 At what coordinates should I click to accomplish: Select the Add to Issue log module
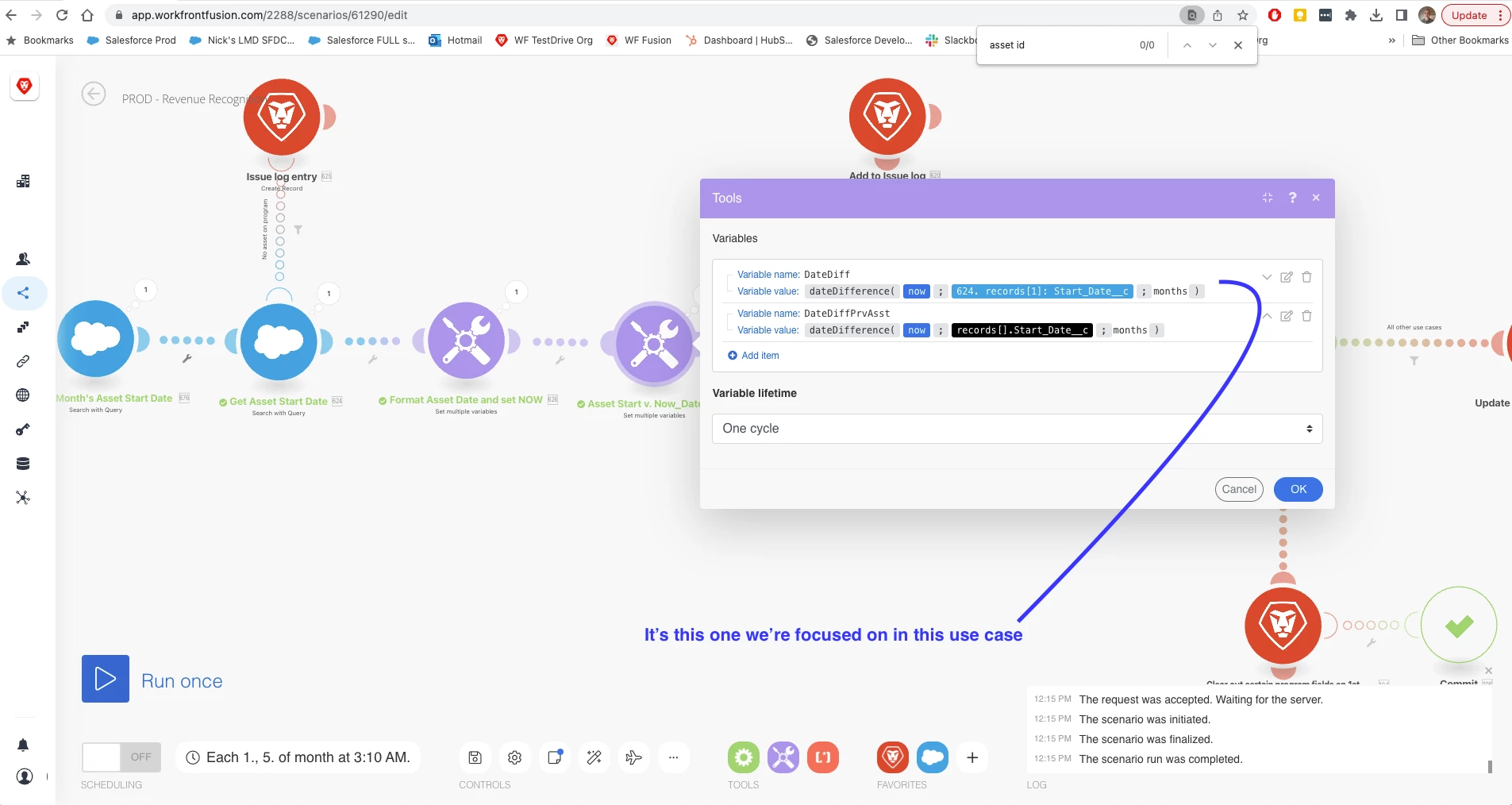[x=887, y=117]
